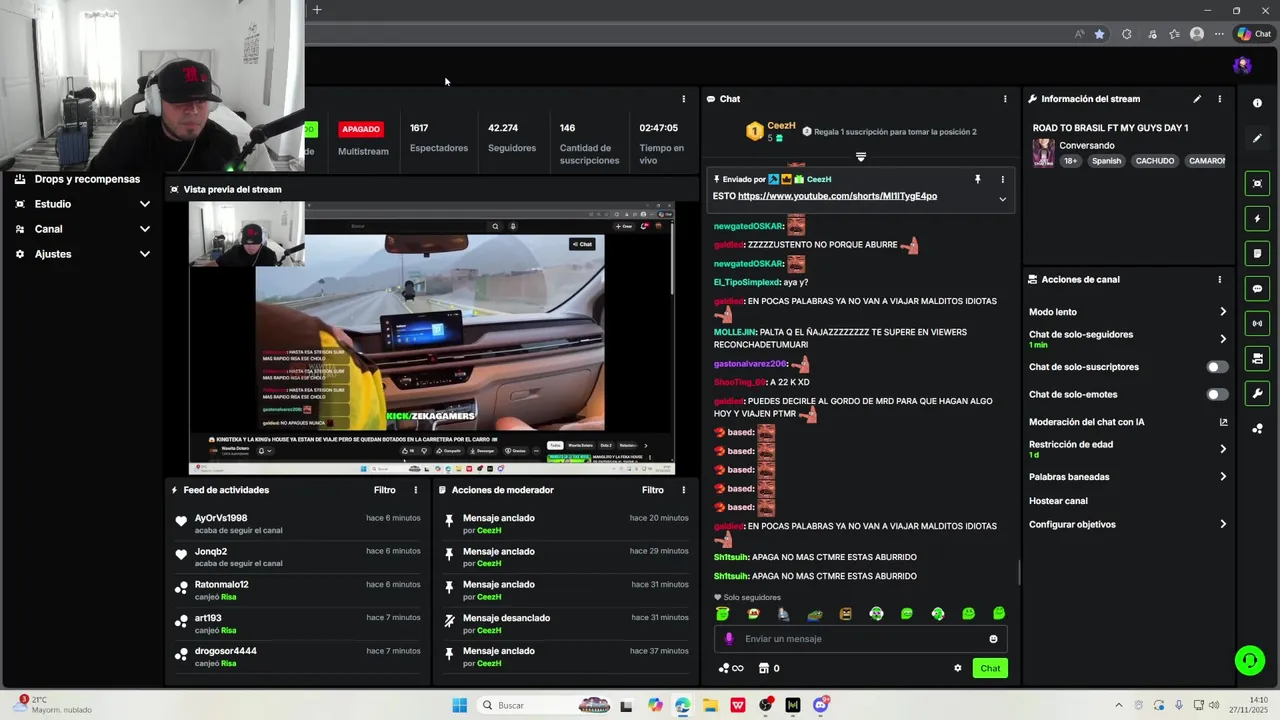Open Moderación del chat con IA
The height and width of the screenshot is (720, 1280).
[x=1086, y=422]
